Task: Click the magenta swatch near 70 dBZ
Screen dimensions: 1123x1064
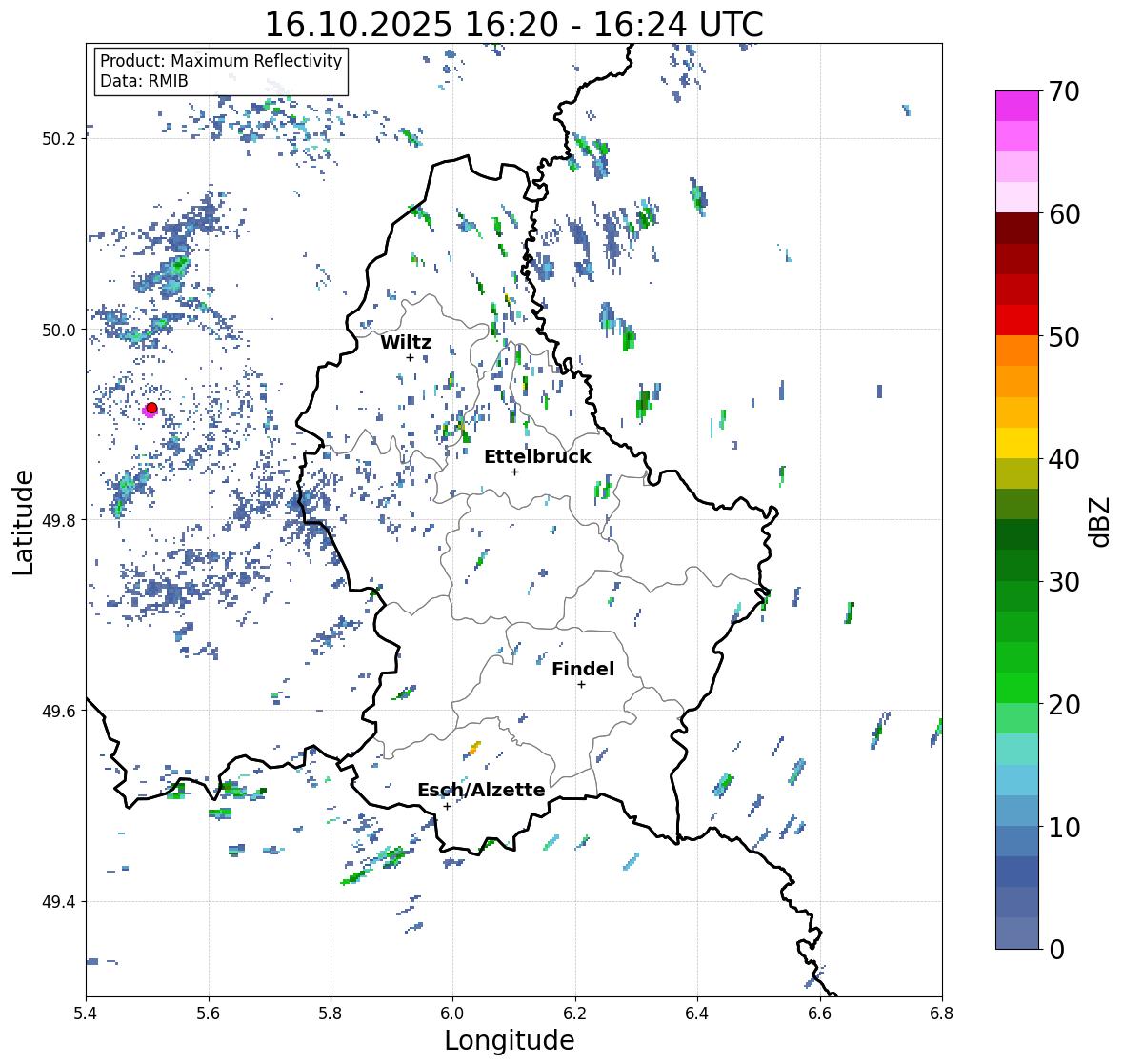Action: pyautogui.click(x=1017, y=106)
